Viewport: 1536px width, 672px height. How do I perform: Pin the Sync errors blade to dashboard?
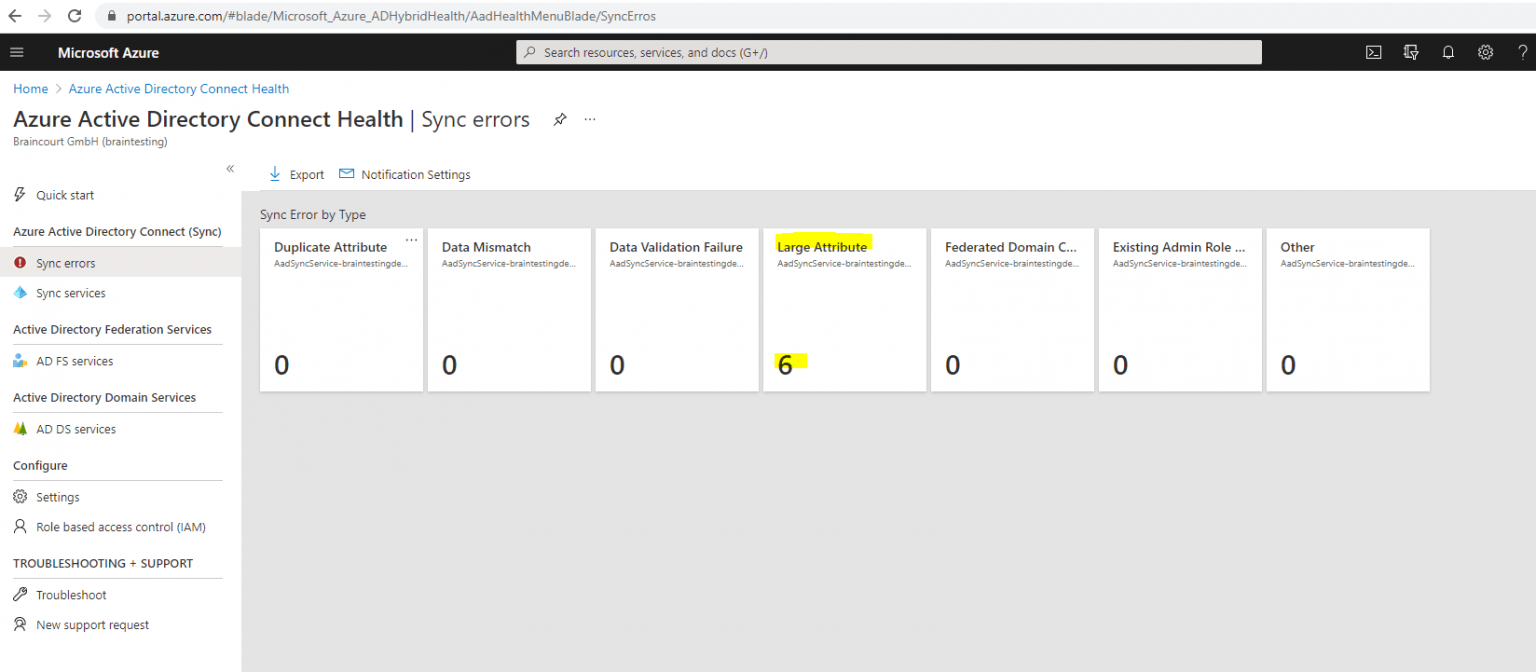[x=559, y=118]
